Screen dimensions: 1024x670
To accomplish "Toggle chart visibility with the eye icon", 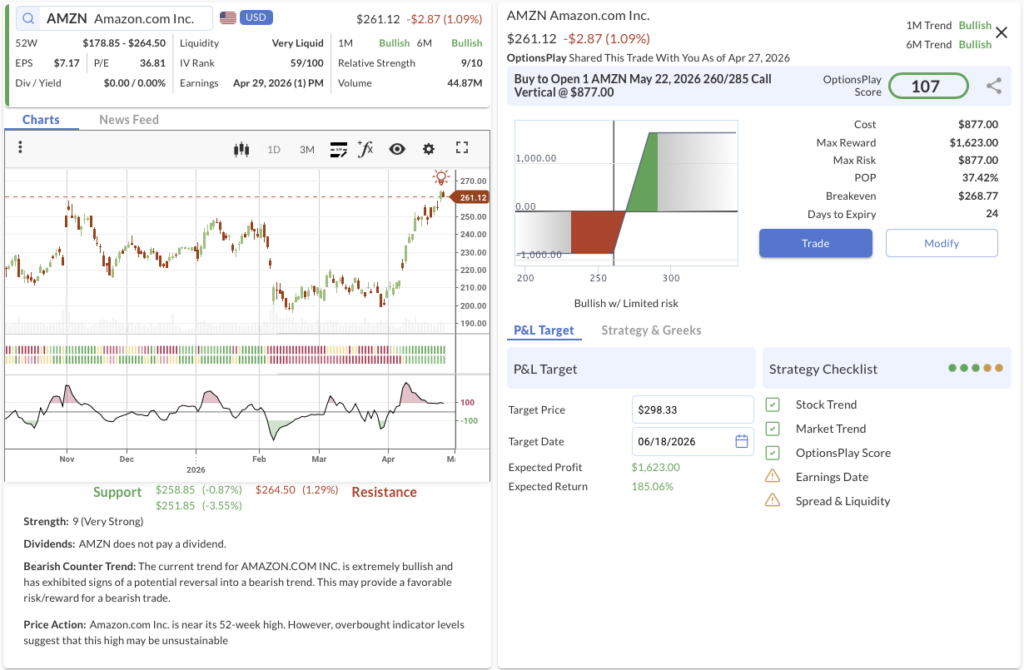I will [397, 149].
